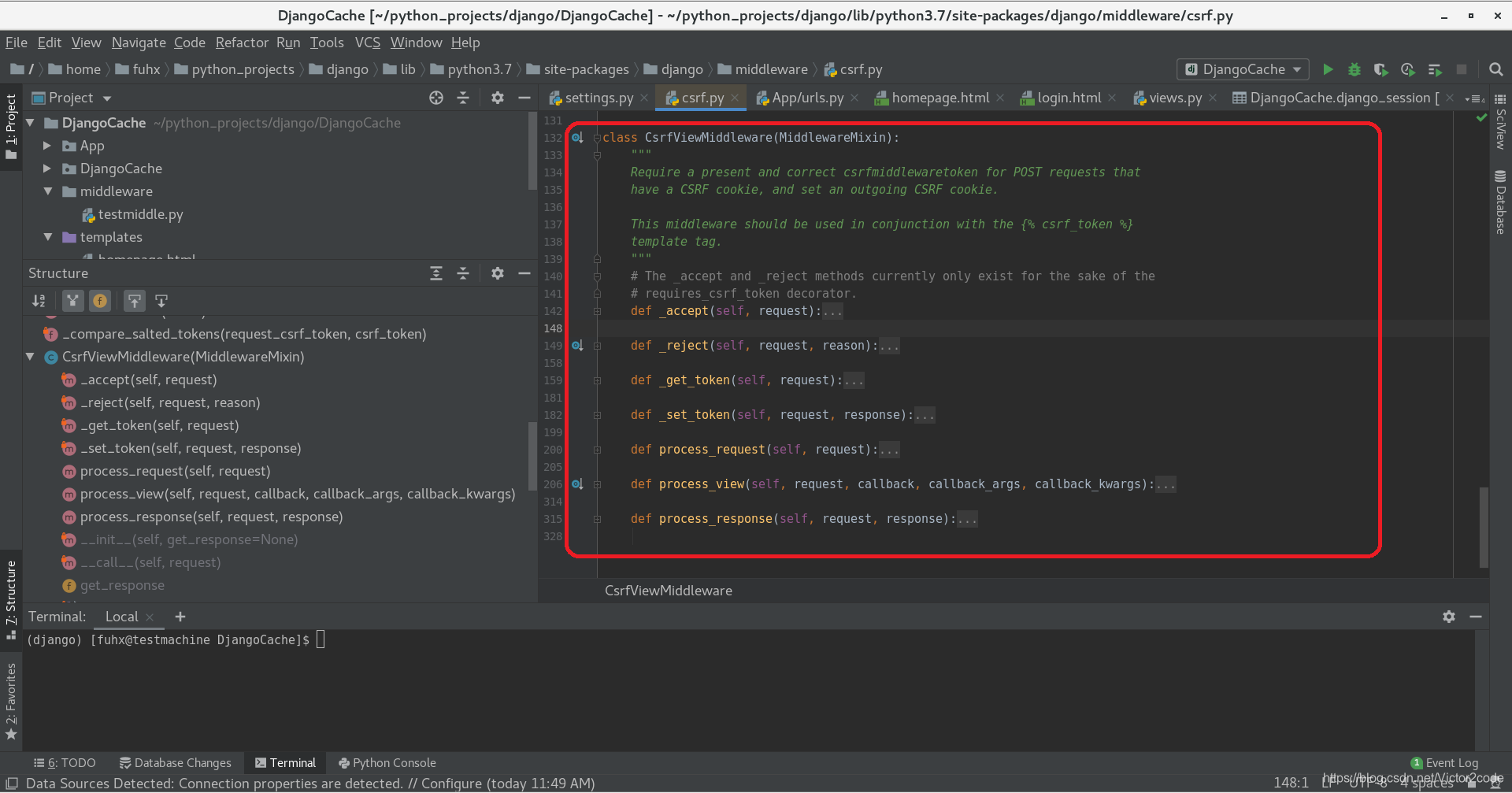Click the middleware breadcrumb
The image size is (1512, 793).
(x=763, y=69)
